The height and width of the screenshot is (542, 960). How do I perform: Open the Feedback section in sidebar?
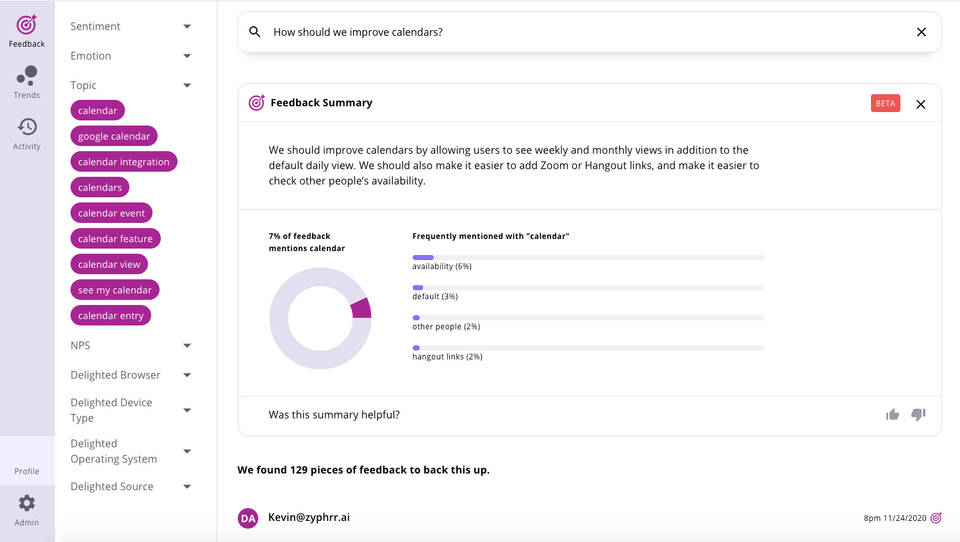point(26,31)
